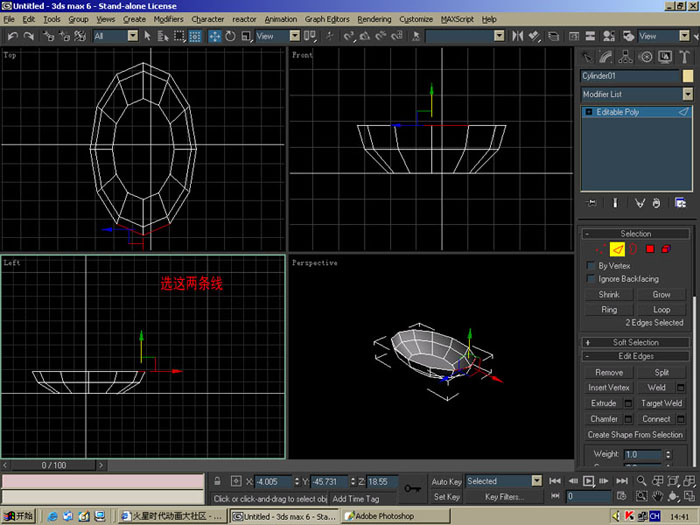Open the File menu
This screenshot has width=700, height=525.
(x=9, y=19)
